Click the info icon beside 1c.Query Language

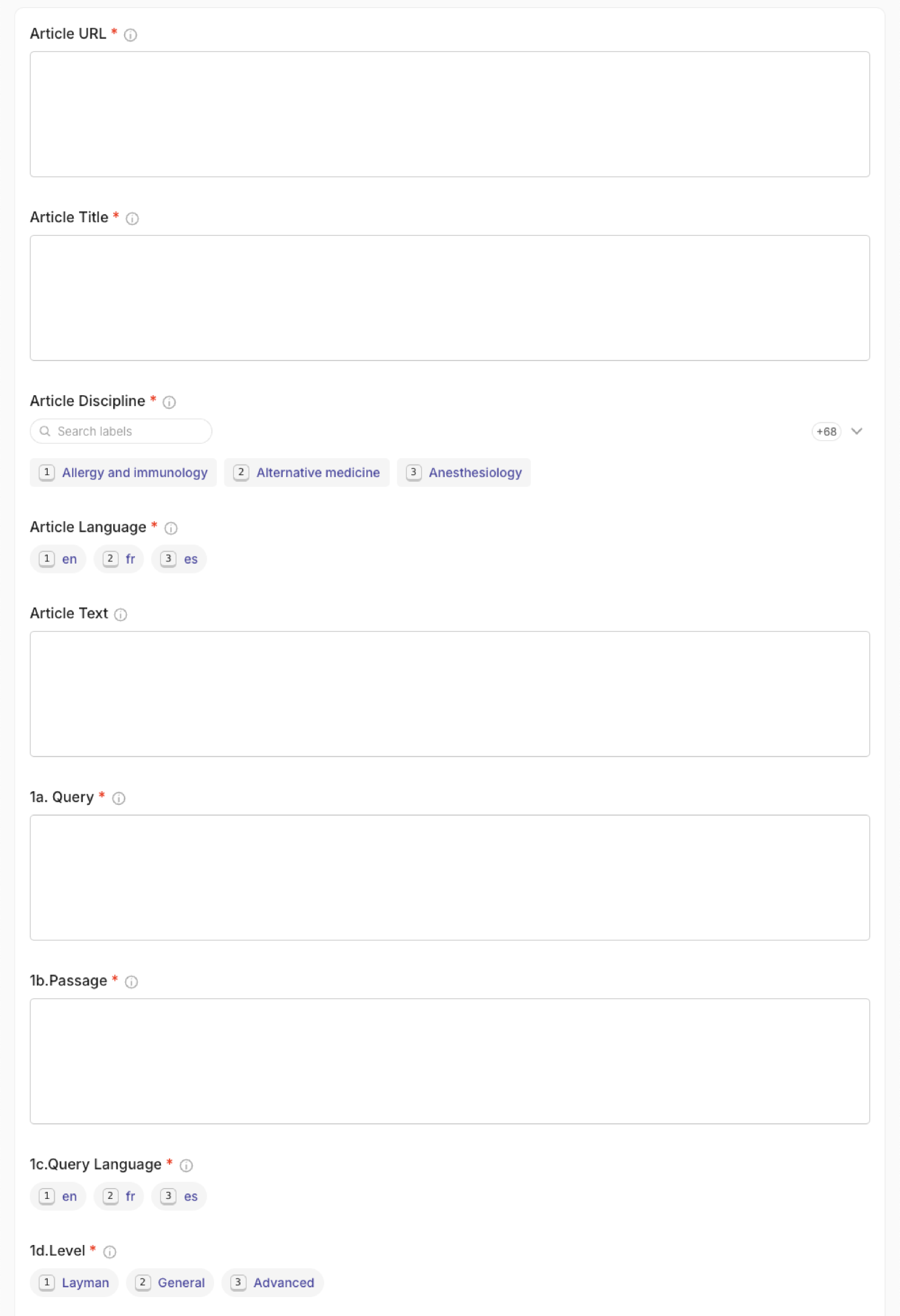click(186, 1165)
